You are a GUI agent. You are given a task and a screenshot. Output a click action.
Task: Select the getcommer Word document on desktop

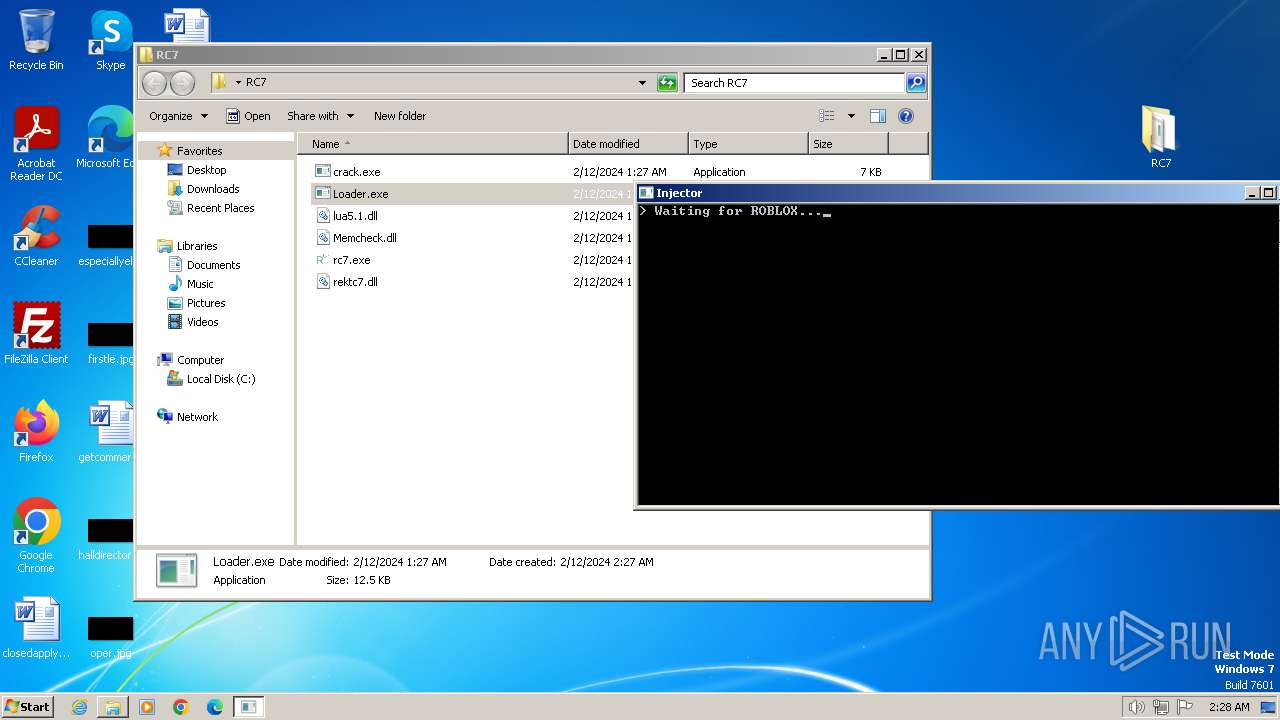pyautogui.click(x=108, y=432)
